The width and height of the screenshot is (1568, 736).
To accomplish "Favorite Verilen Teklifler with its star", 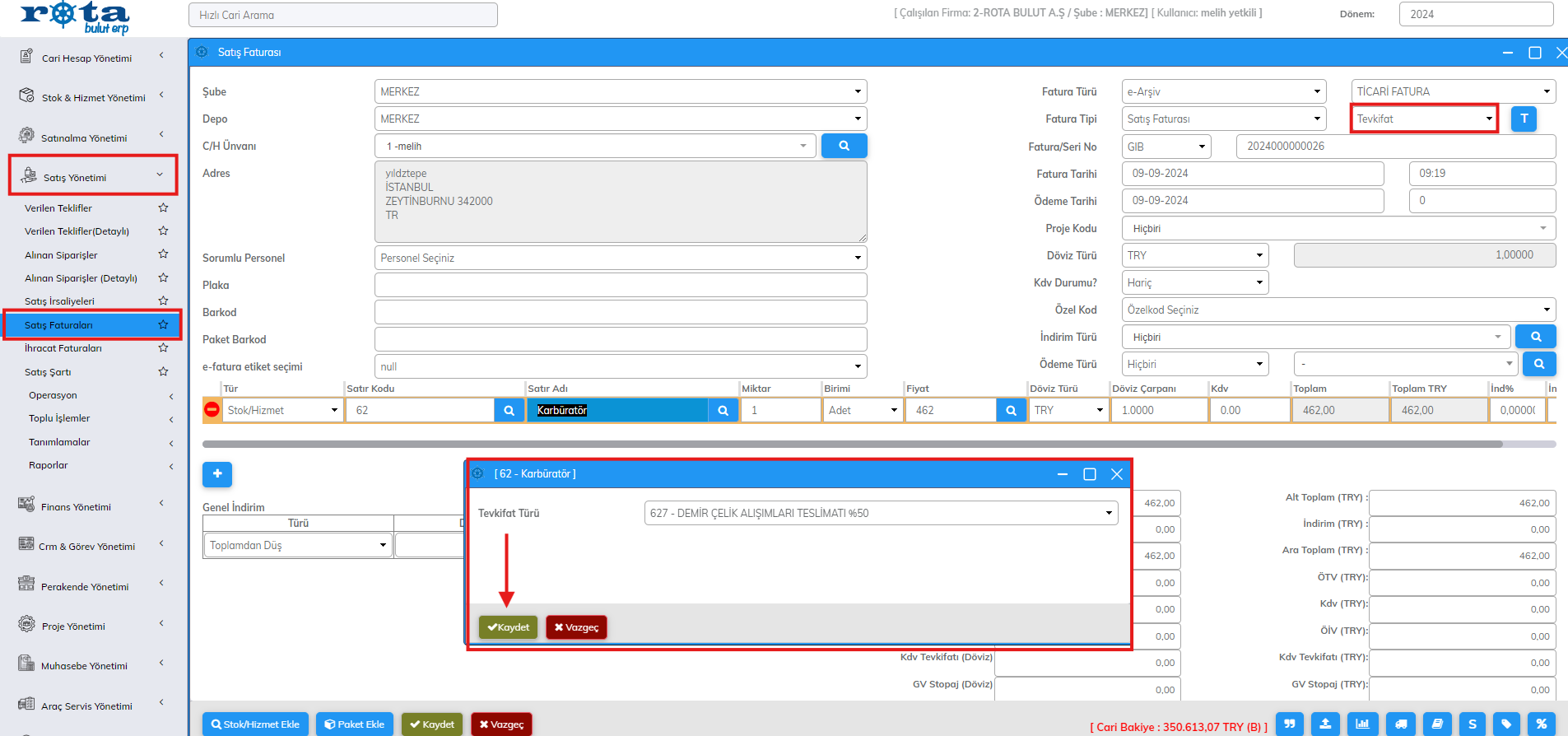I will 163,208.
